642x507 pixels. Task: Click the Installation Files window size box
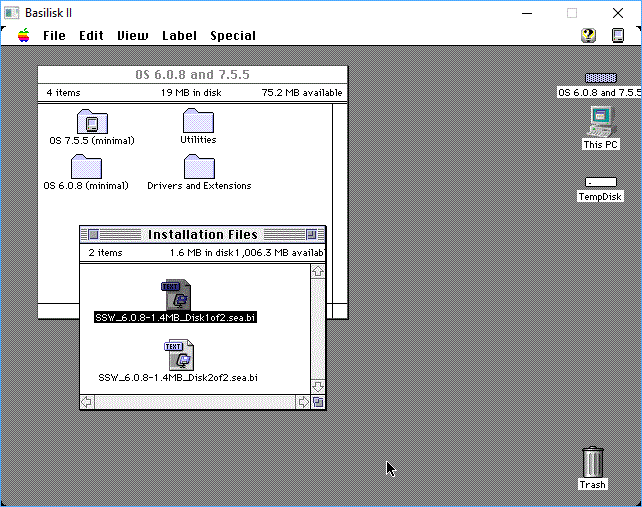point(318,402)
